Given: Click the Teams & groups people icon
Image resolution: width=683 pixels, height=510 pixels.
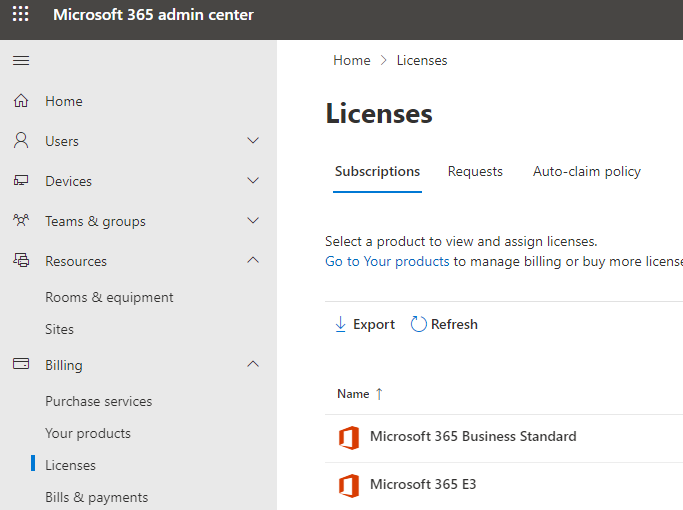Looking at the screenshot, I should (21, 220).
